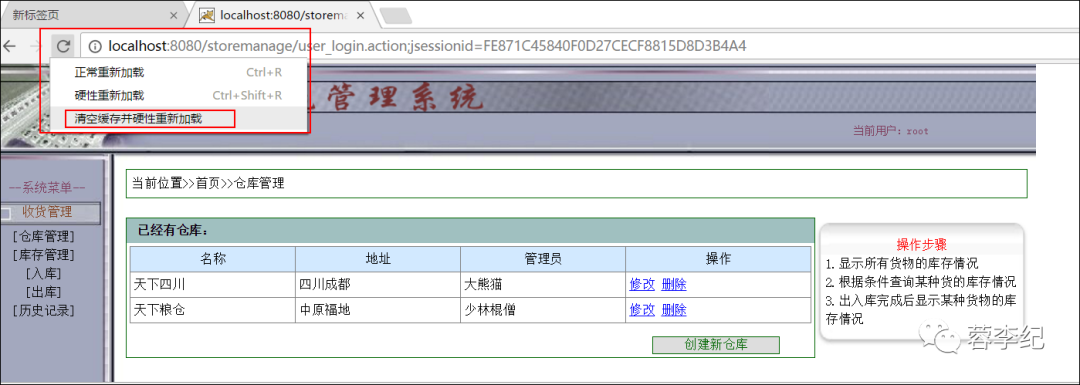The image size is (1080, 385).
Task: Click the --系统菜单-- sidebar heading
Action: (47, 187)
